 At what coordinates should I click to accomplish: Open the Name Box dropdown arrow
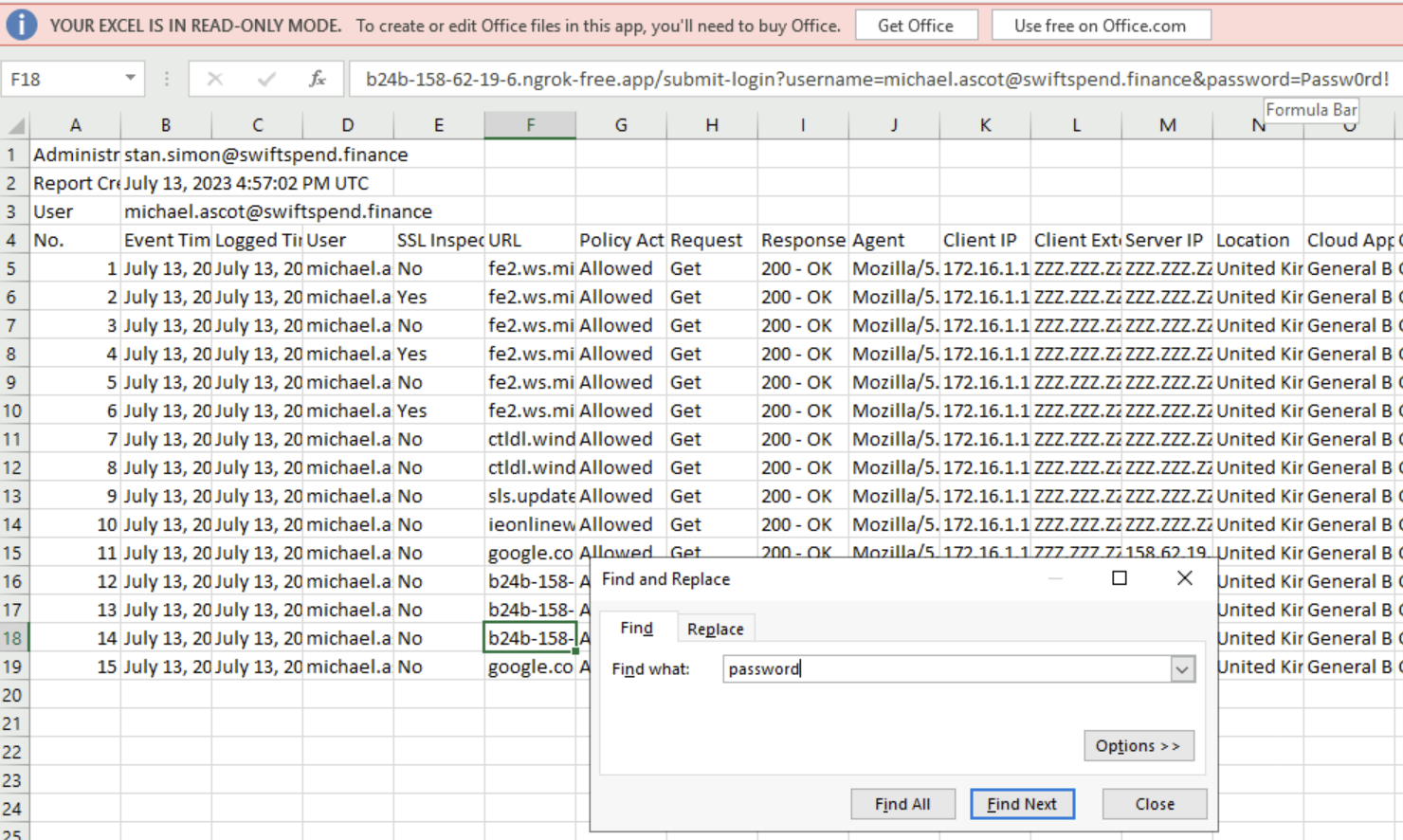coord(130,79)
